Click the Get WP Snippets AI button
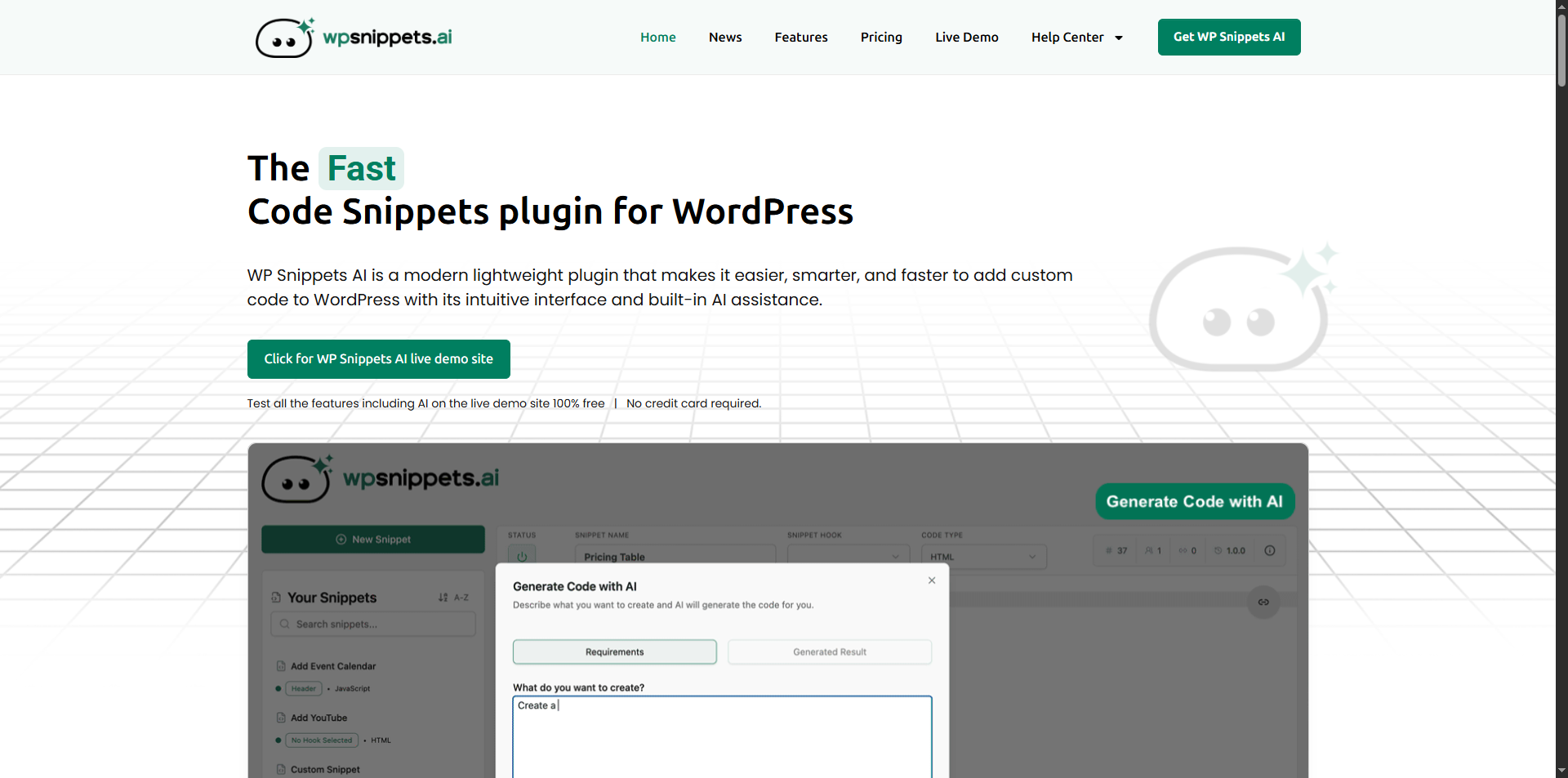Image resolution: width=1568 pixels, height=778 pixels. pyautogui.click(x=1229, y=37)
